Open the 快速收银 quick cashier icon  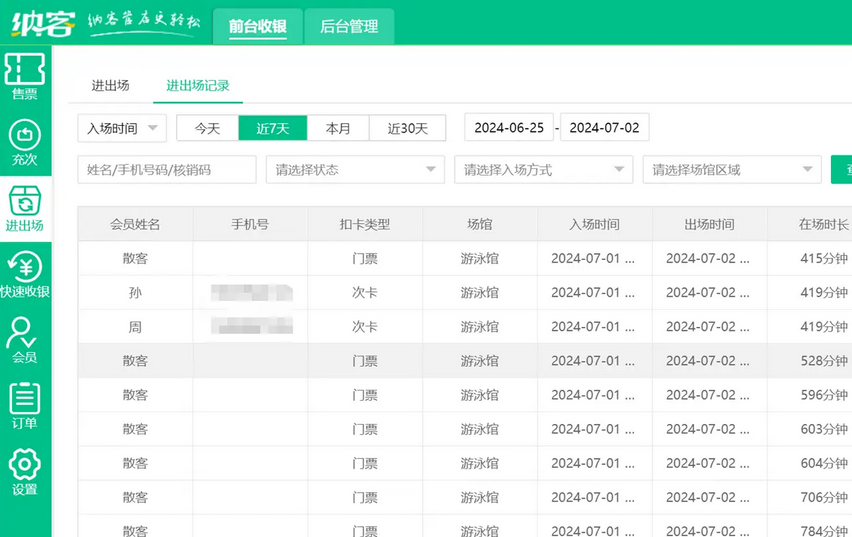(x=25, y=274)
